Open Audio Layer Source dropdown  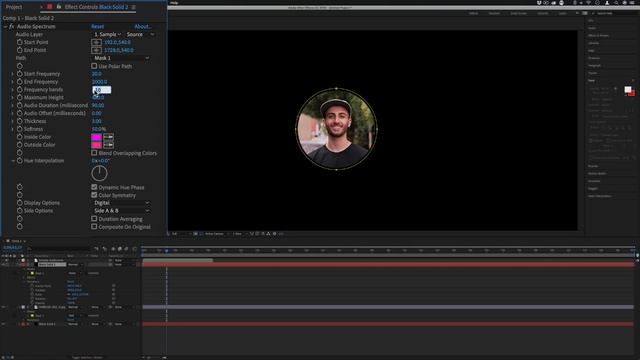pyautogui.click(x=140, y=34)
